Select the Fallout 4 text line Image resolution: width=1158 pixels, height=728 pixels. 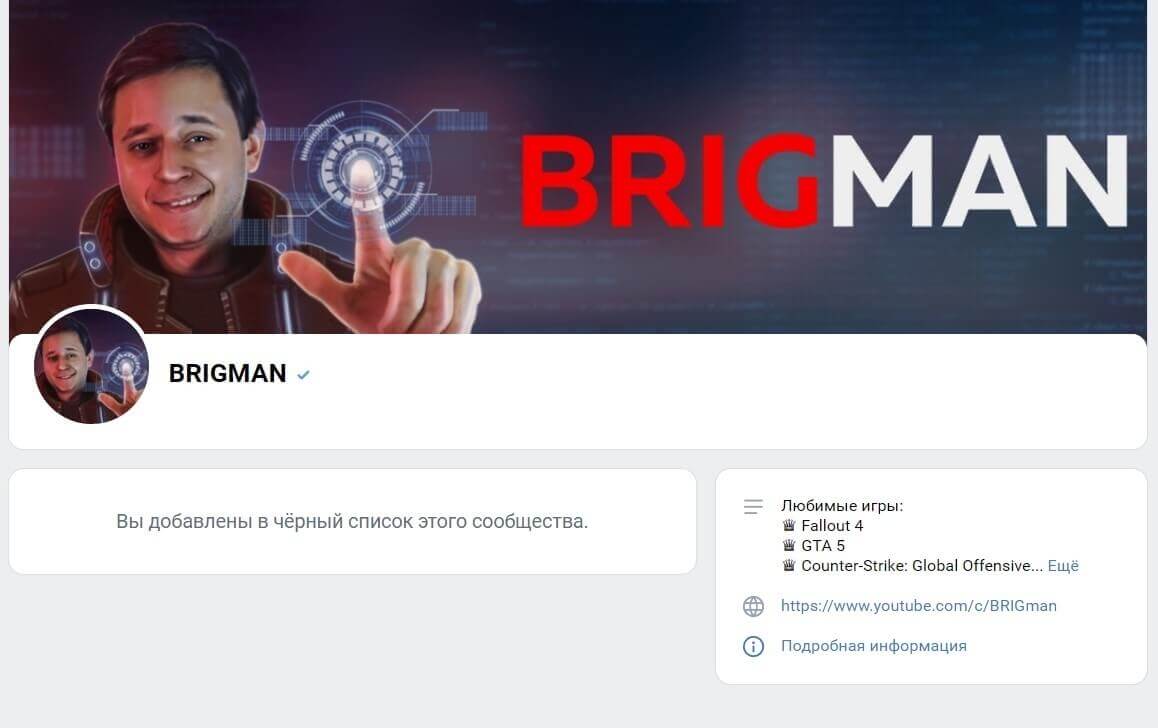click(832, 526)
